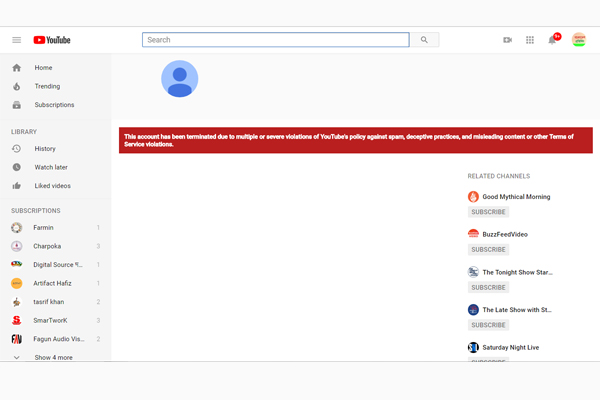
Task: Open the account avatar menu
Action: pyautogui.click(x=578, y=40)
